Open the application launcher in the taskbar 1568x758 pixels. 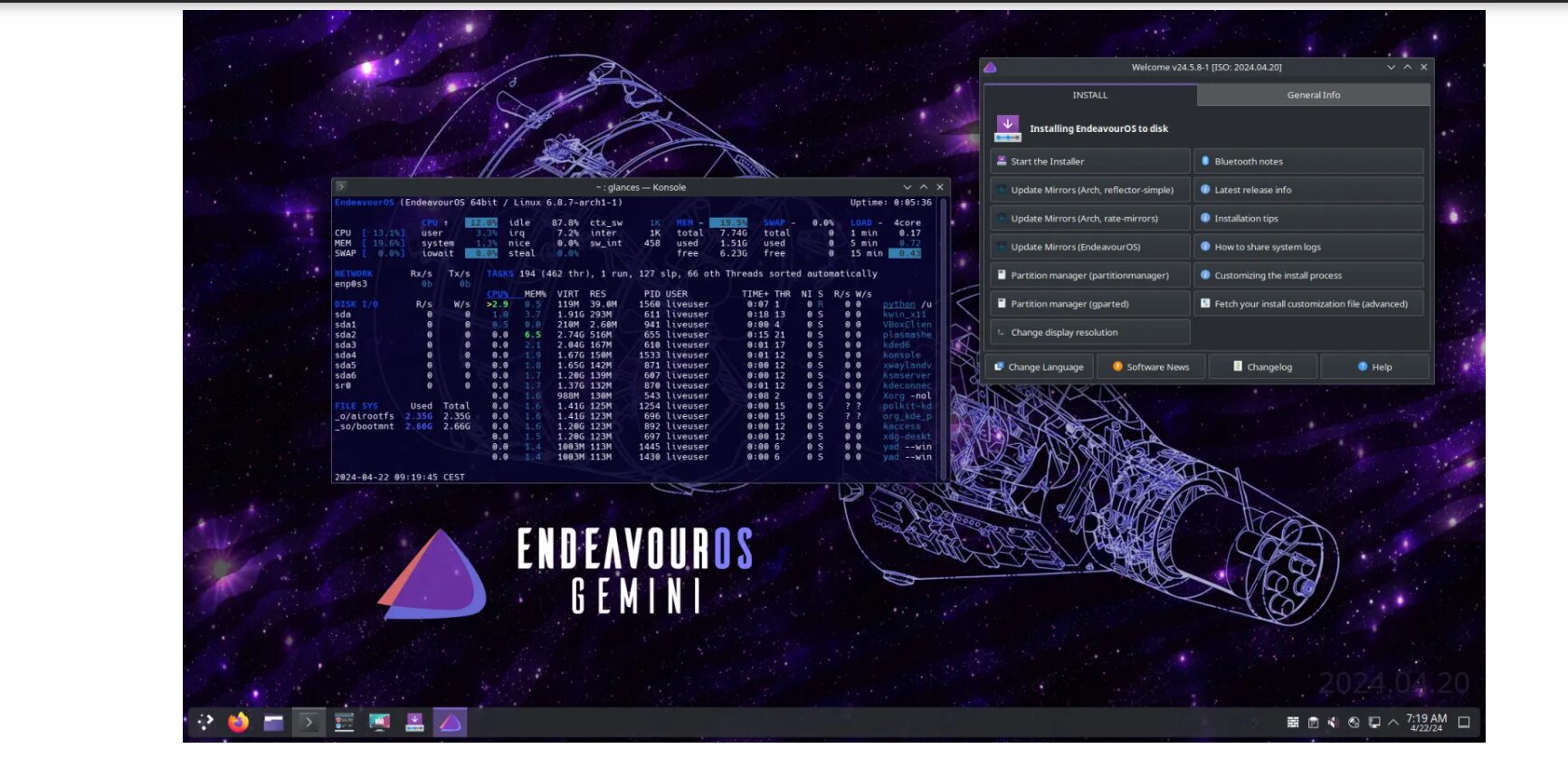coord(205,722)
